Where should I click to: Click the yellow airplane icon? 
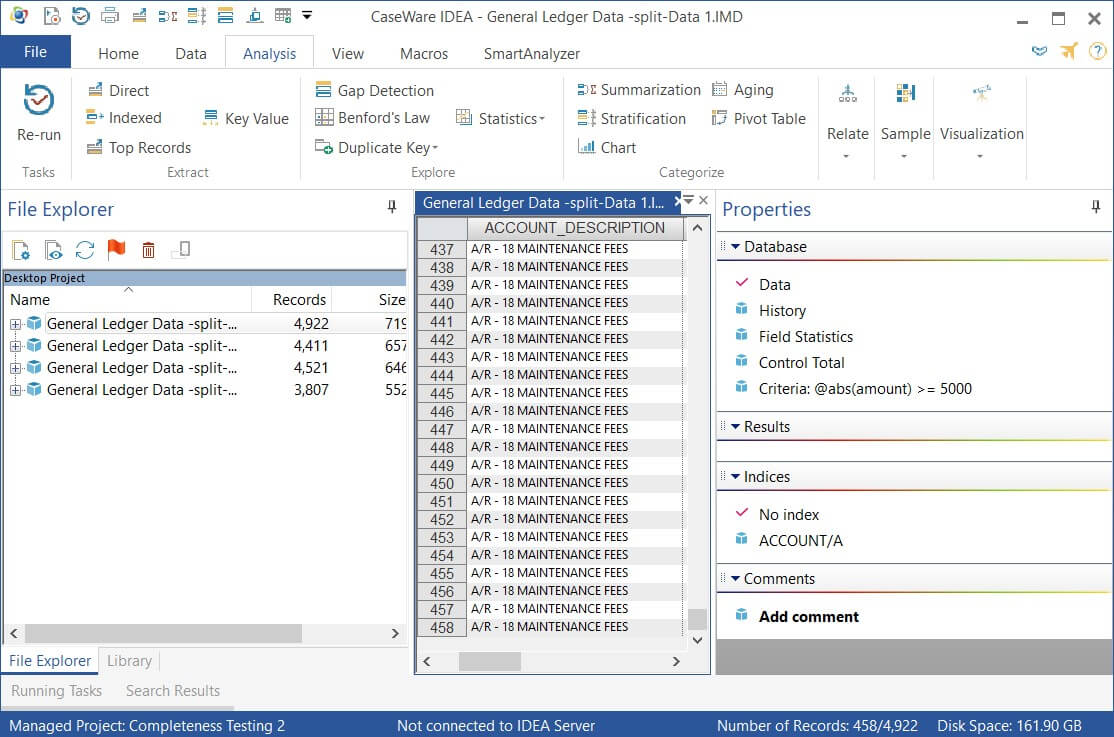click(1069, 51)
